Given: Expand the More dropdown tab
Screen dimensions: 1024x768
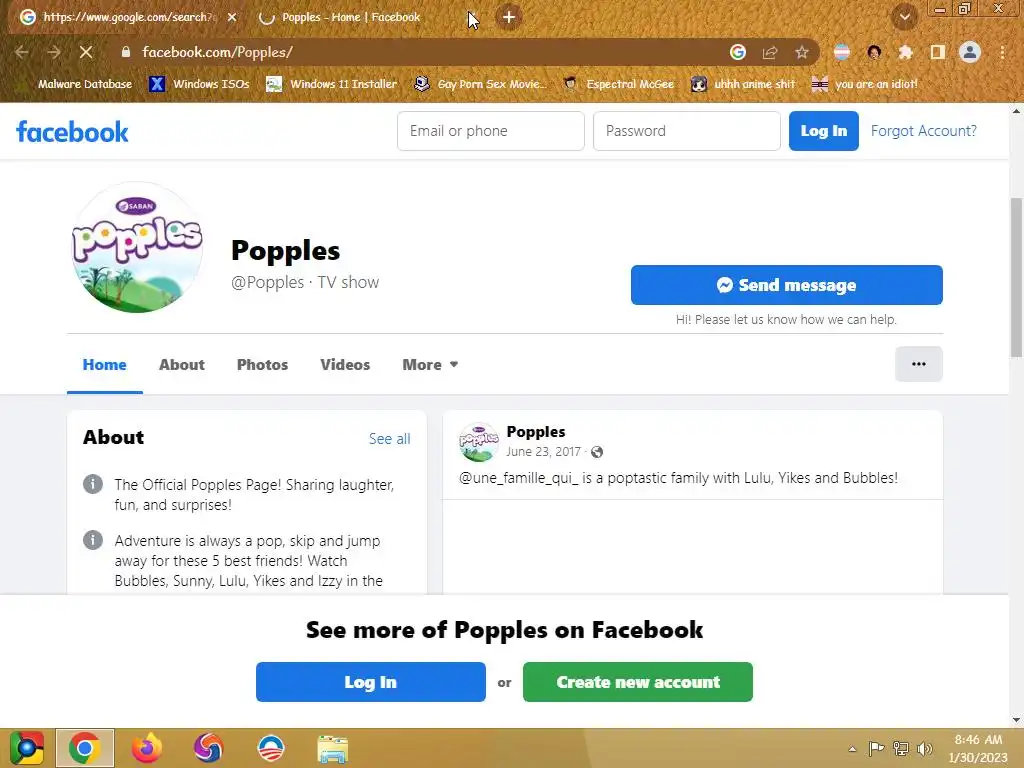Looking at the screenshot, I should [x=430, y=364].
